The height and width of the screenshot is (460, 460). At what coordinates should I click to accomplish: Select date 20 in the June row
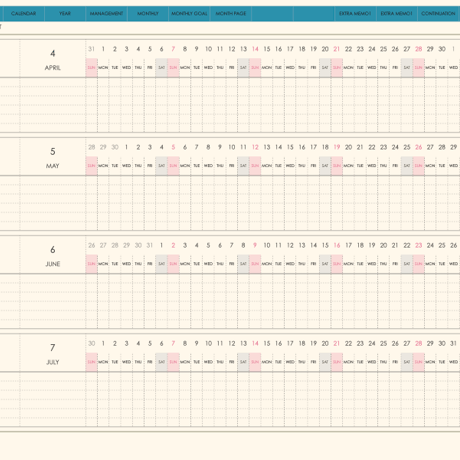click(383, 245)
